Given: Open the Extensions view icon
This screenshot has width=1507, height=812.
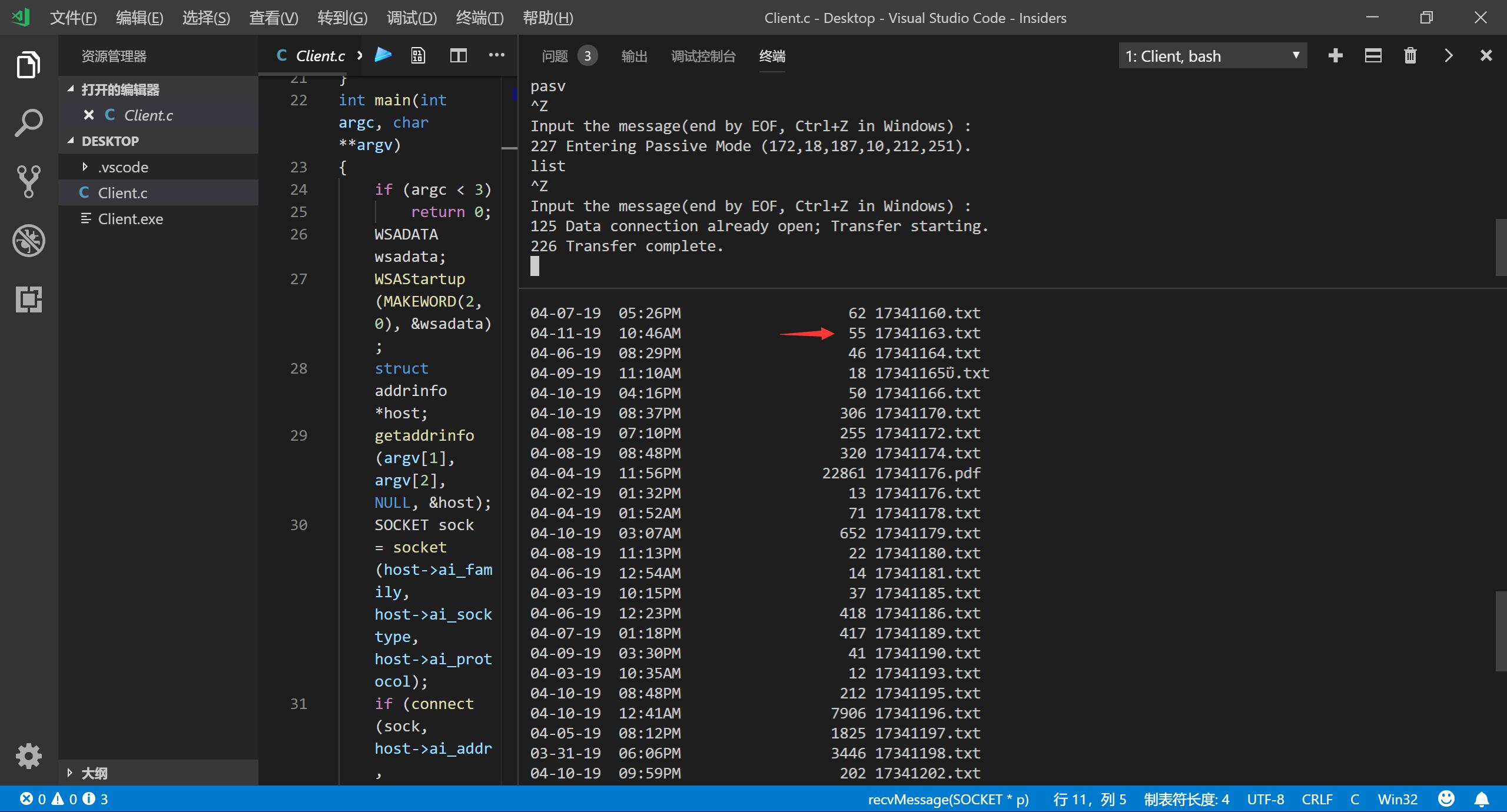Looking at the screenshot, I should (x=28, y=299).
